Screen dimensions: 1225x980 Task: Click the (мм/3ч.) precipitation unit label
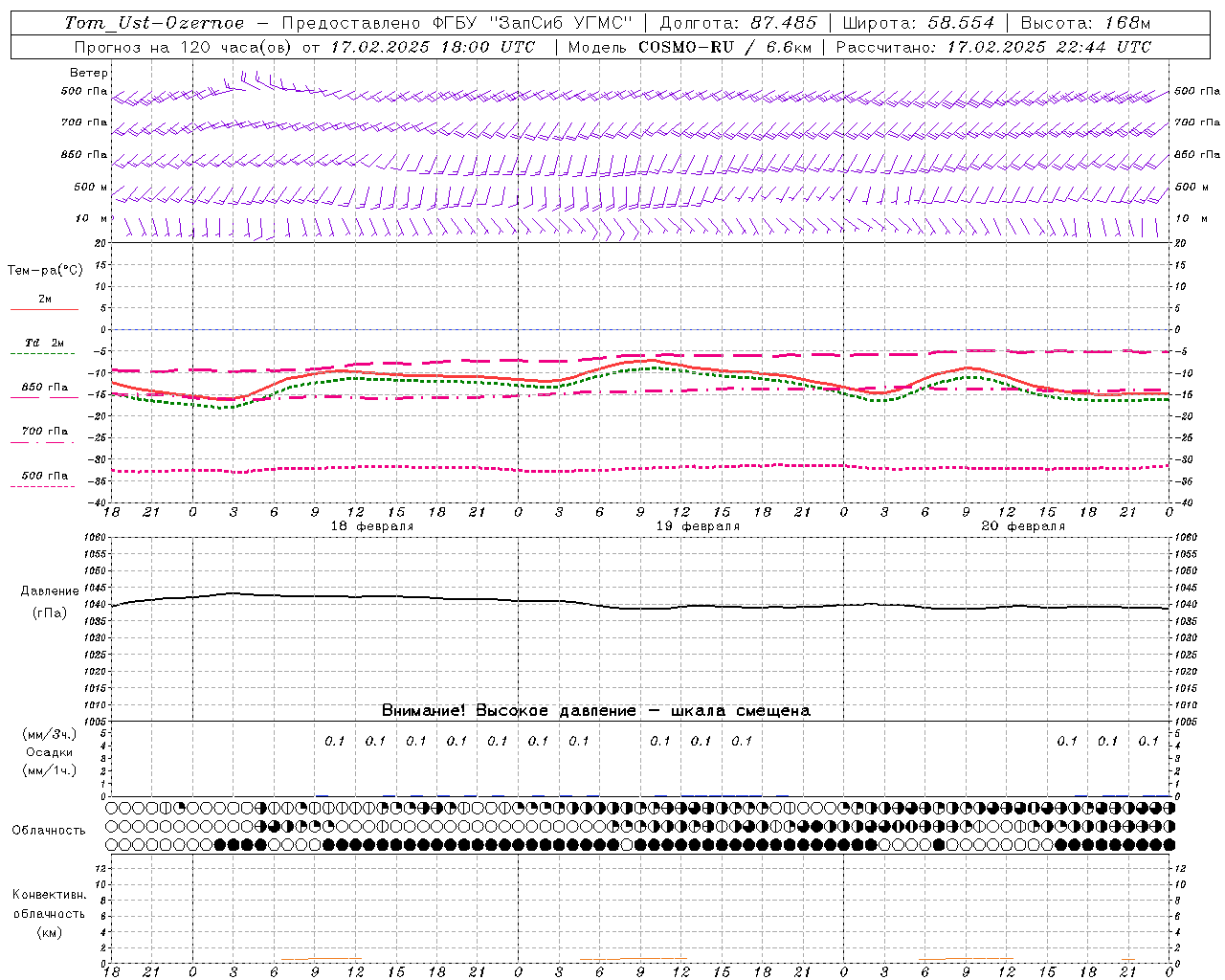point(51,734)
